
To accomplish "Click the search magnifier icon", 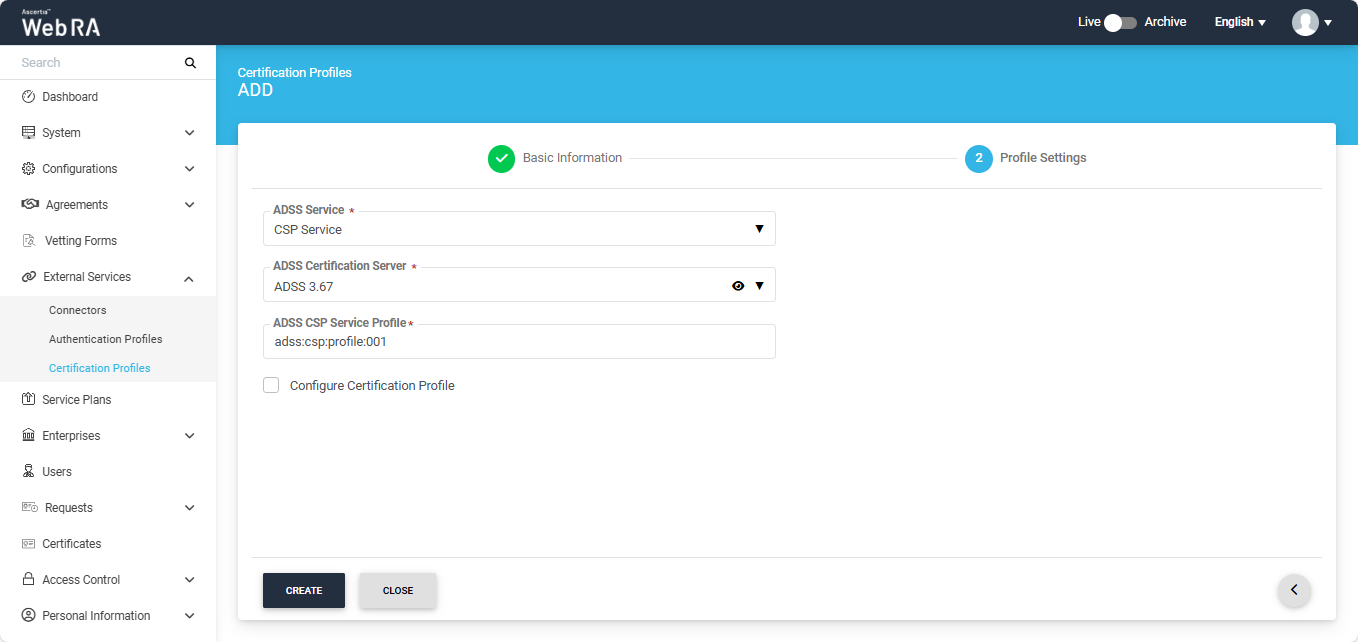I will tap(190, 62).
